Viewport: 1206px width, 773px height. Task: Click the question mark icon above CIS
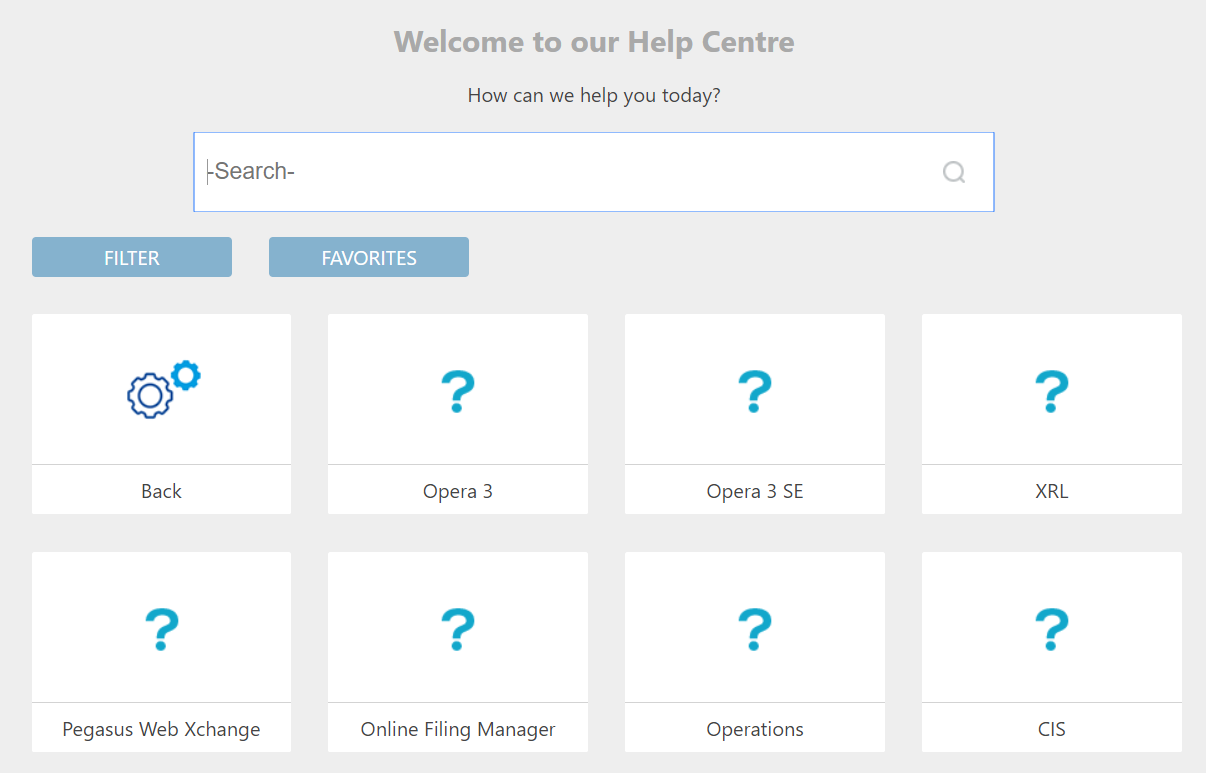[x=1051, y=630]
